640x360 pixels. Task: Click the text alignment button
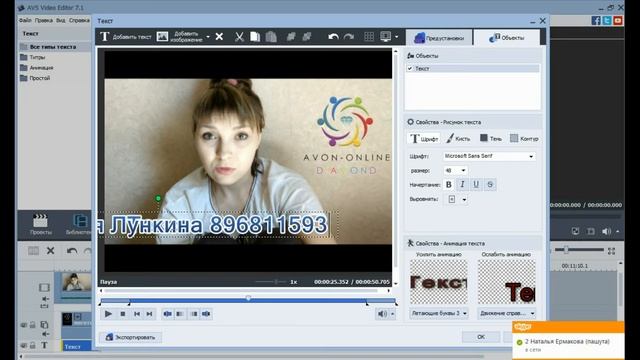[451, 199]
